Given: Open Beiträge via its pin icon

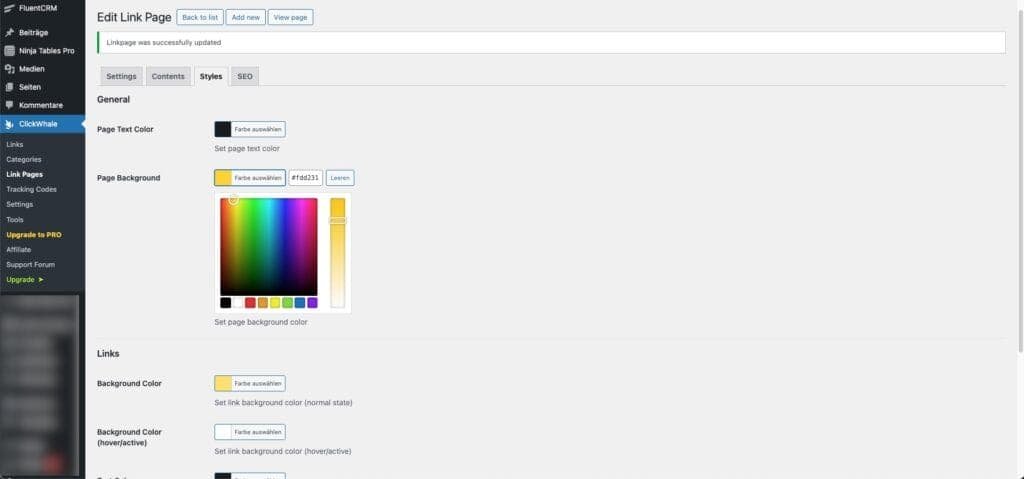Looking at the screenshot, I should 9,33.
